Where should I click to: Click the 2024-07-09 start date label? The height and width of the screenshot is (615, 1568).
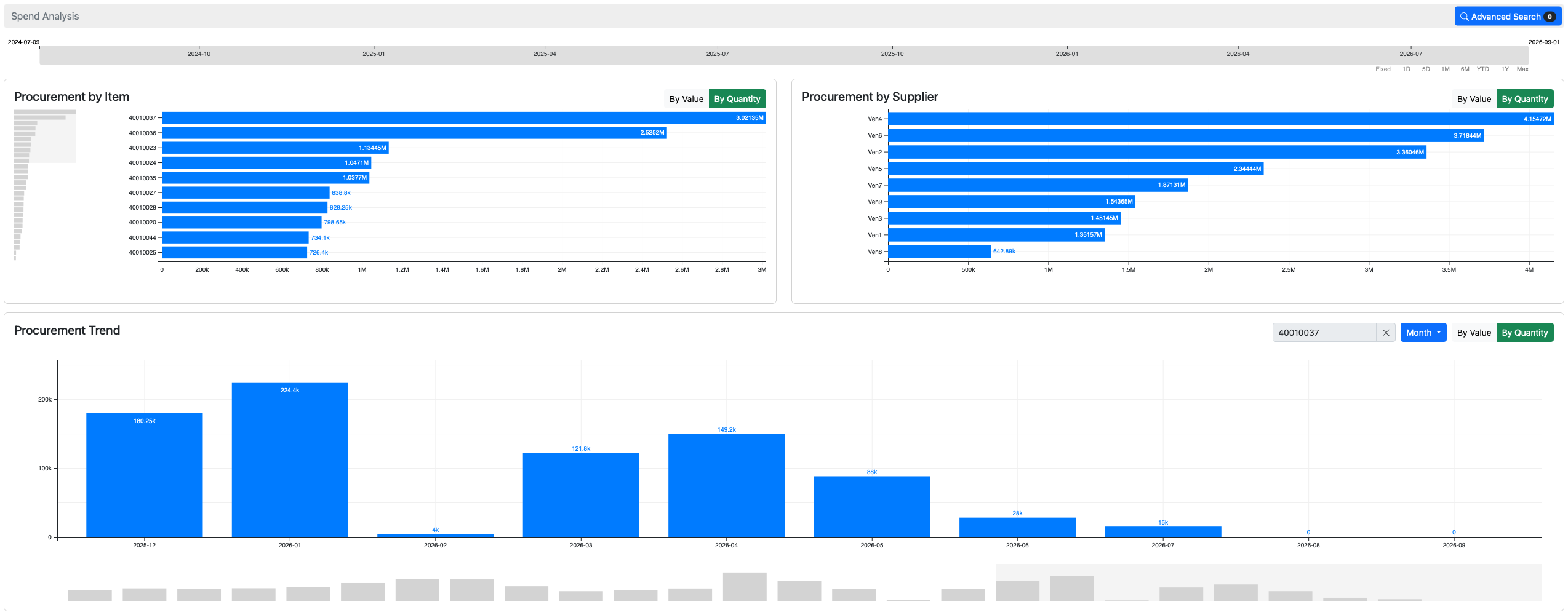23,42
